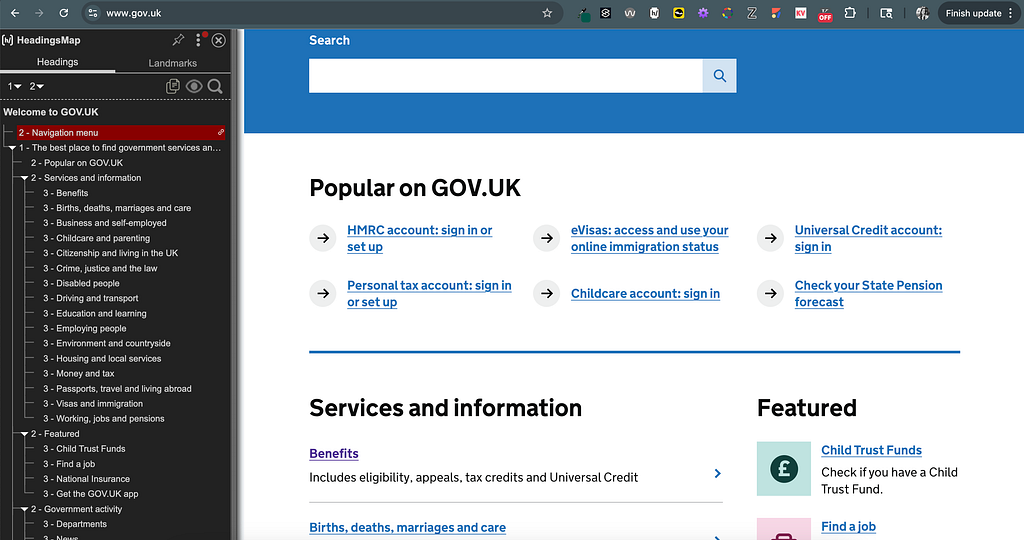1024x540 pixels.
Task: Go forward with browser forward arrow
Action: point(39,13)
